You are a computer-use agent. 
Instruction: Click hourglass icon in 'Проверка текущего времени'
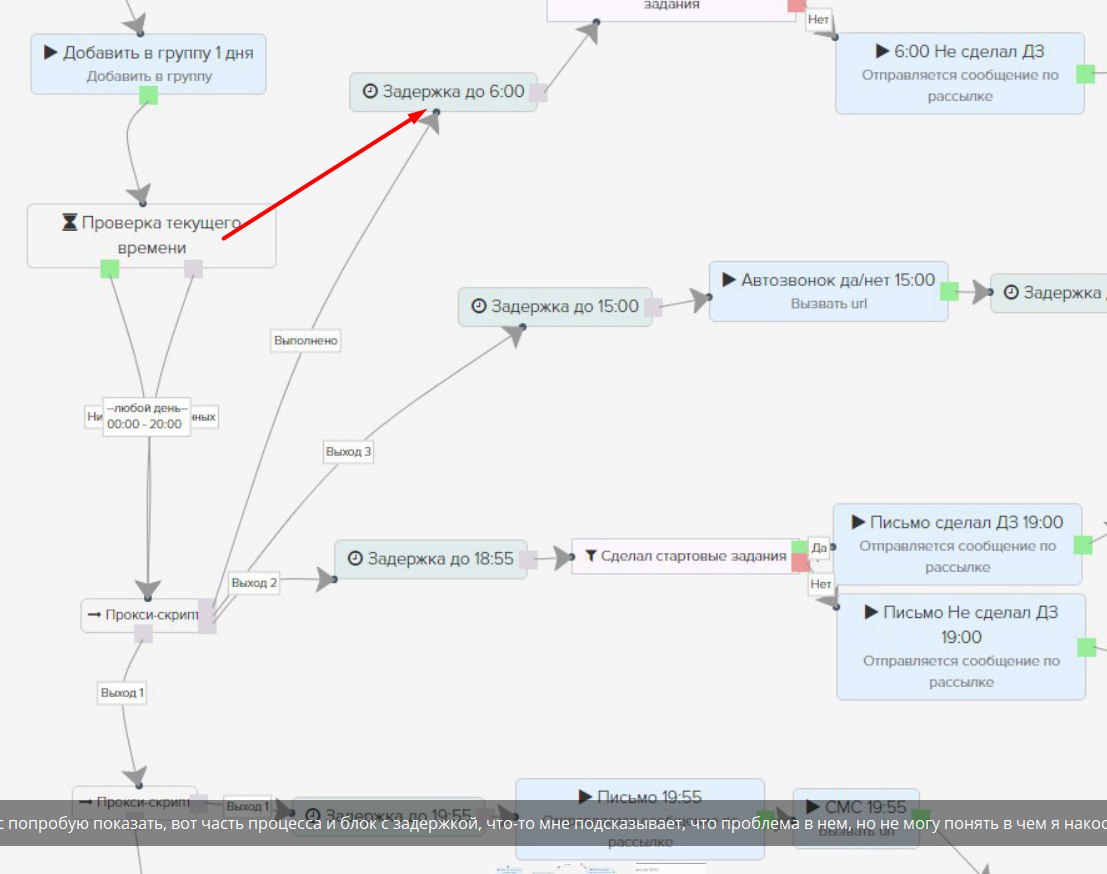point(69,222)
